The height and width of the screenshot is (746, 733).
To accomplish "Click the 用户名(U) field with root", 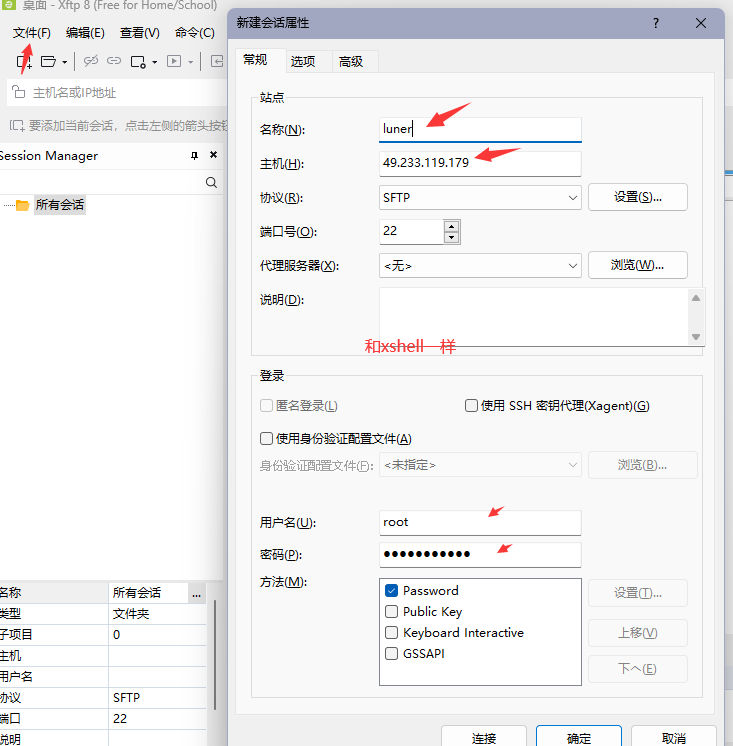I will [480, 522].
